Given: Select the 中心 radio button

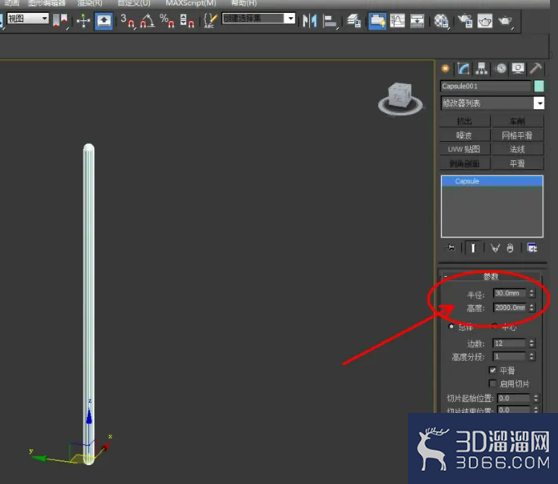Looking at the screenshot, I should pyautogui.click(x=495, y=326).
